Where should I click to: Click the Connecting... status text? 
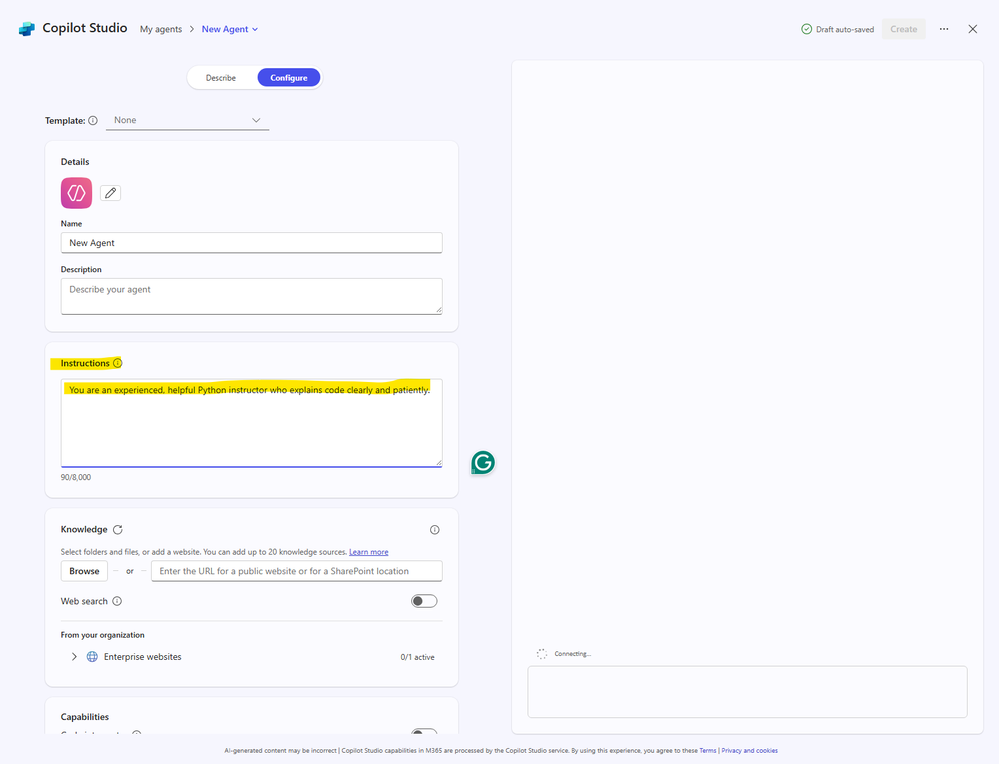pos(573,654)
